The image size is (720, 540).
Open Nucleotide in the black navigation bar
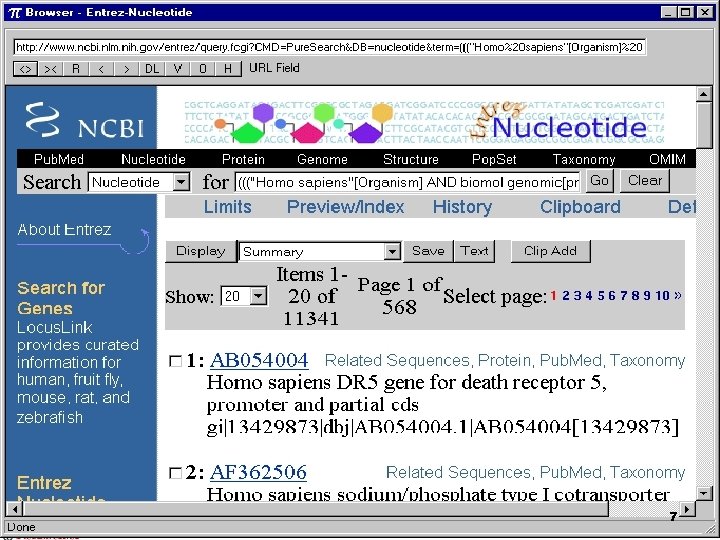pyautogui.click(x=153, y=159)
